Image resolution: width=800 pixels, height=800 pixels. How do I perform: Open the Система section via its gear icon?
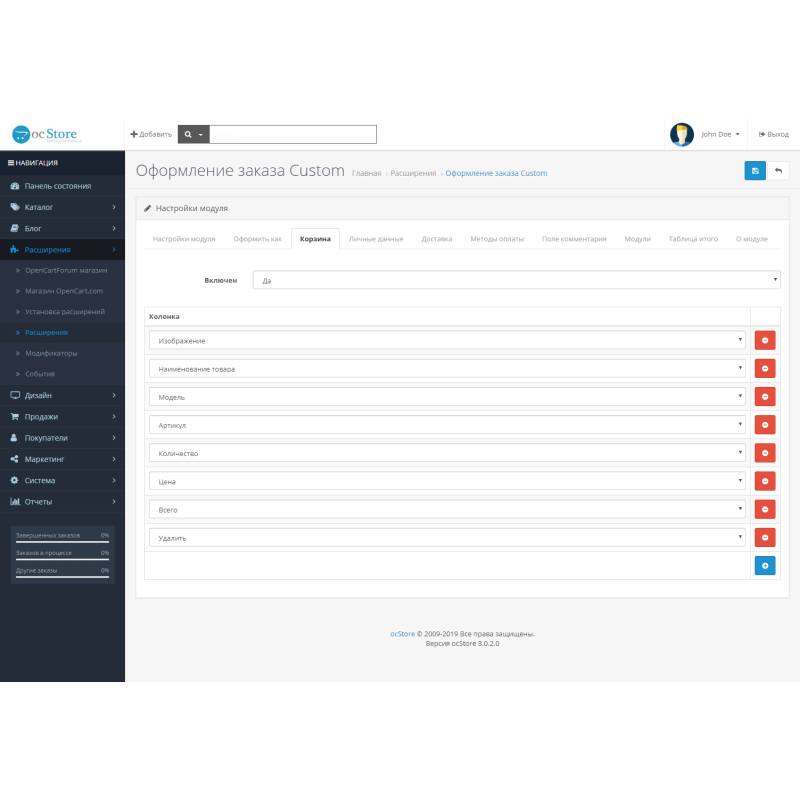point(17,480)
